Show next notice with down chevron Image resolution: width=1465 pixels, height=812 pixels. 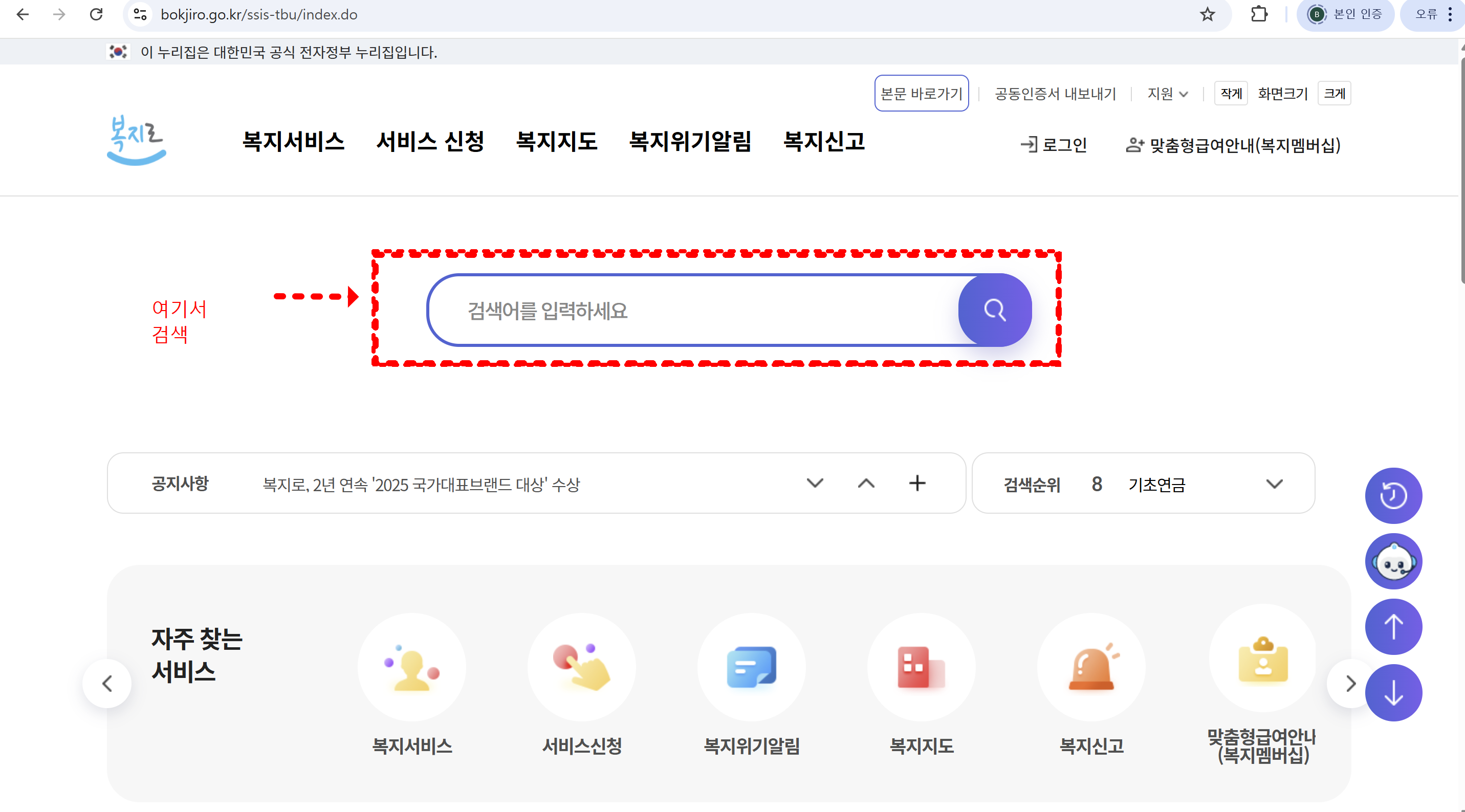coord(815,484)
